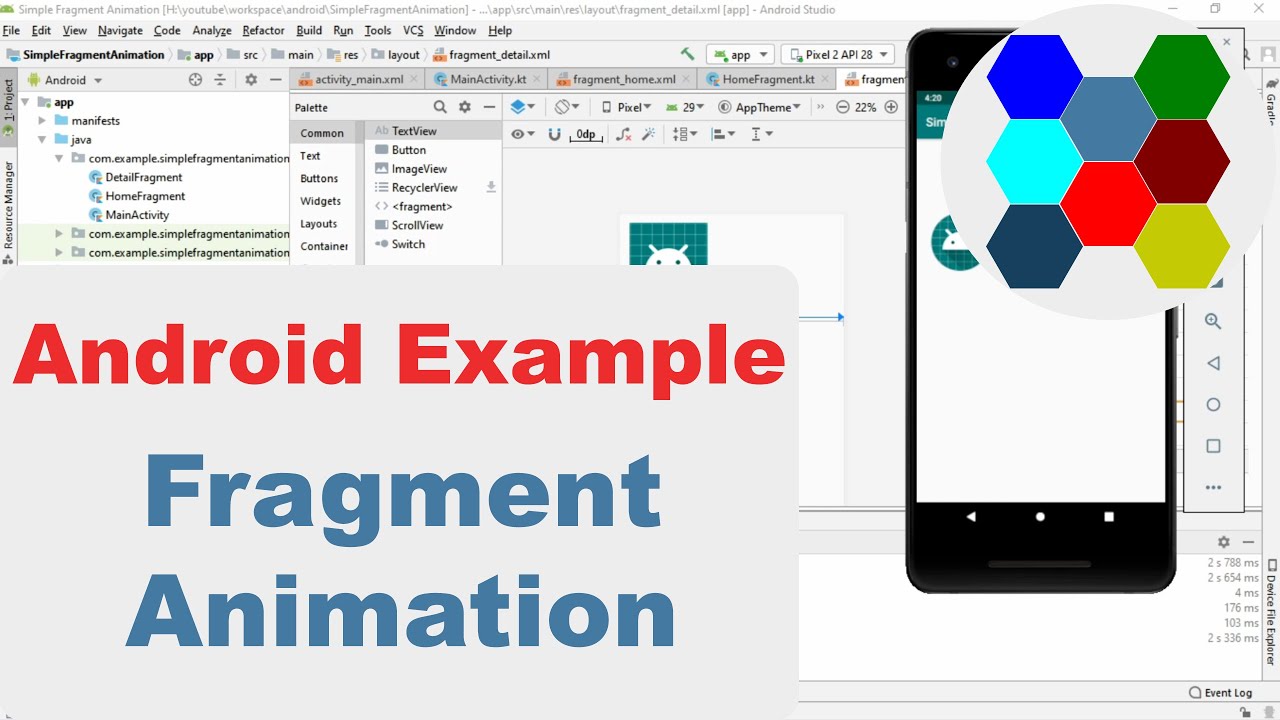1280x720 pixels.
Task: Hide the Project panel with minus icon
Action: 276,80
